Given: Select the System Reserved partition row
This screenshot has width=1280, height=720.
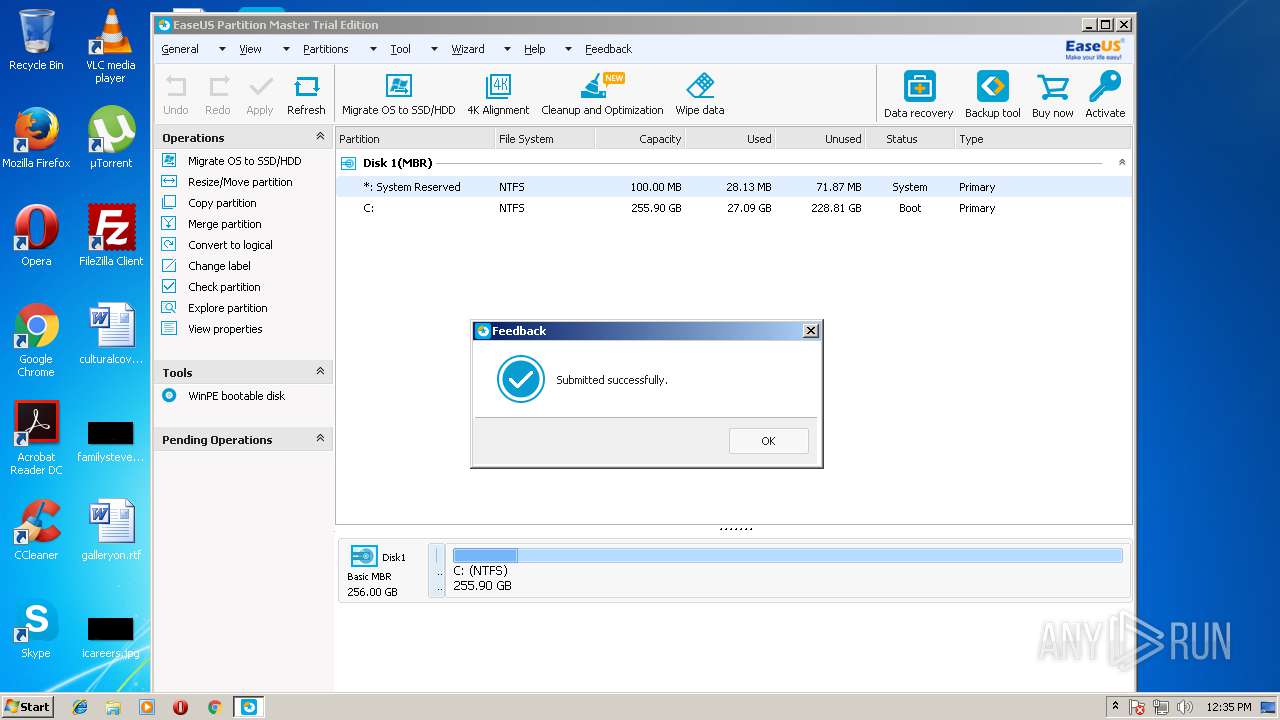Looking at the screenshot, I should pyautogui.click(x=733, y=187).
